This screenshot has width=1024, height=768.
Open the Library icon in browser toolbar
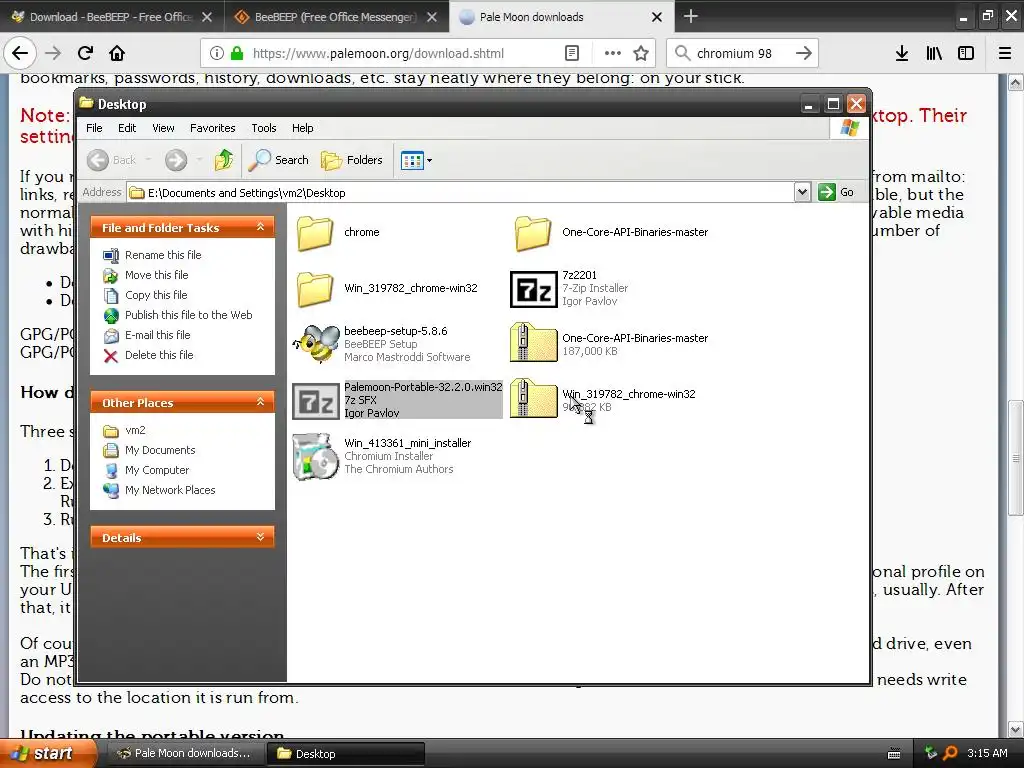934,53
